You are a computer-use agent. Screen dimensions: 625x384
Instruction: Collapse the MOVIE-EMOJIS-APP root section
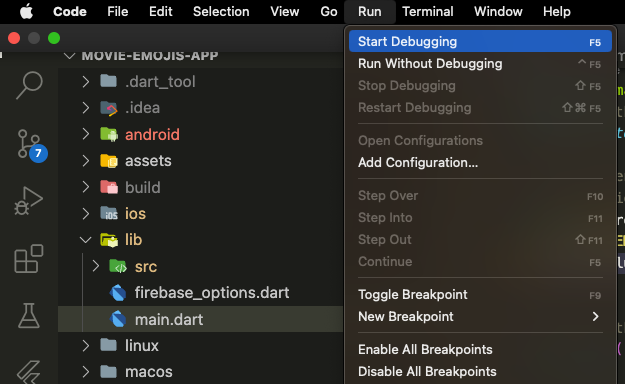(70, 55)
